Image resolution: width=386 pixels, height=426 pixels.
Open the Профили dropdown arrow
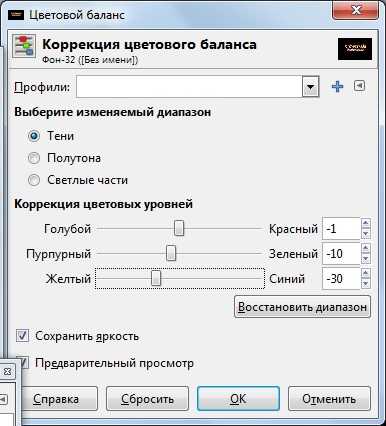click(x=311, y=87)
